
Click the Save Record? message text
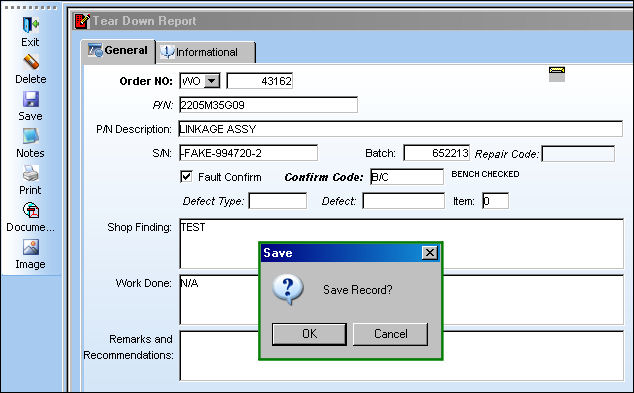(x=357, y=289)
